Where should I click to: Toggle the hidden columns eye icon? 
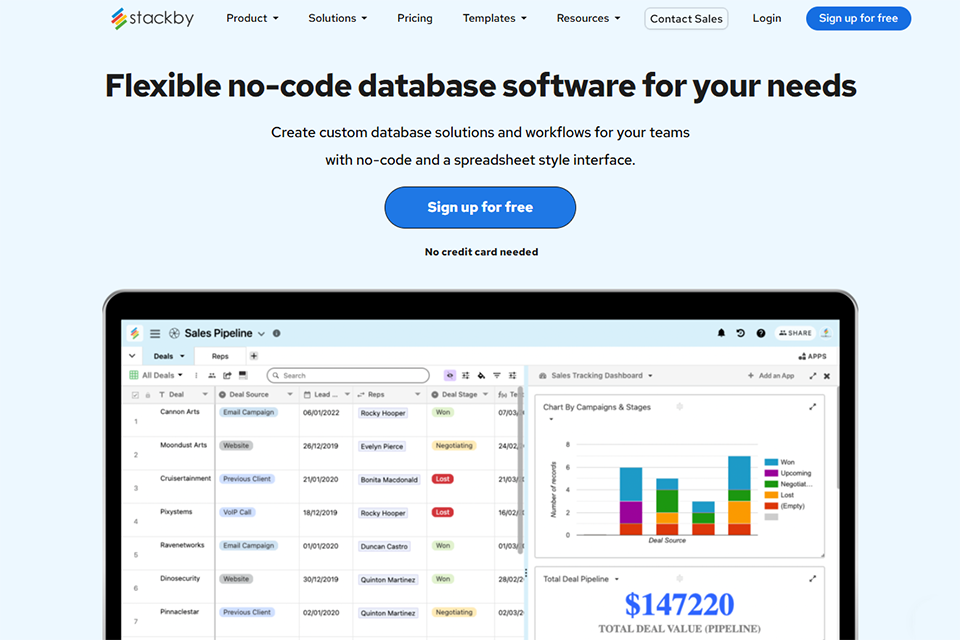click(x=450, y=375)
